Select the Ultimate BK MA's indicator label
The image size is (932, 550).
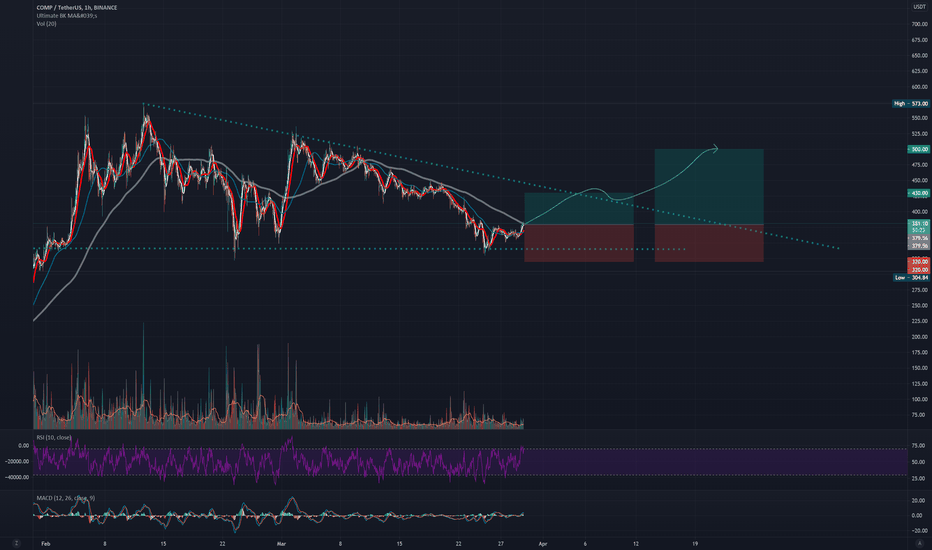(x=67, y=15)
